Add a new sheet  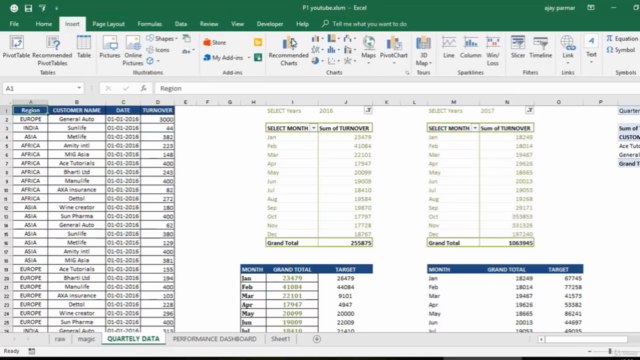[317, 339]
